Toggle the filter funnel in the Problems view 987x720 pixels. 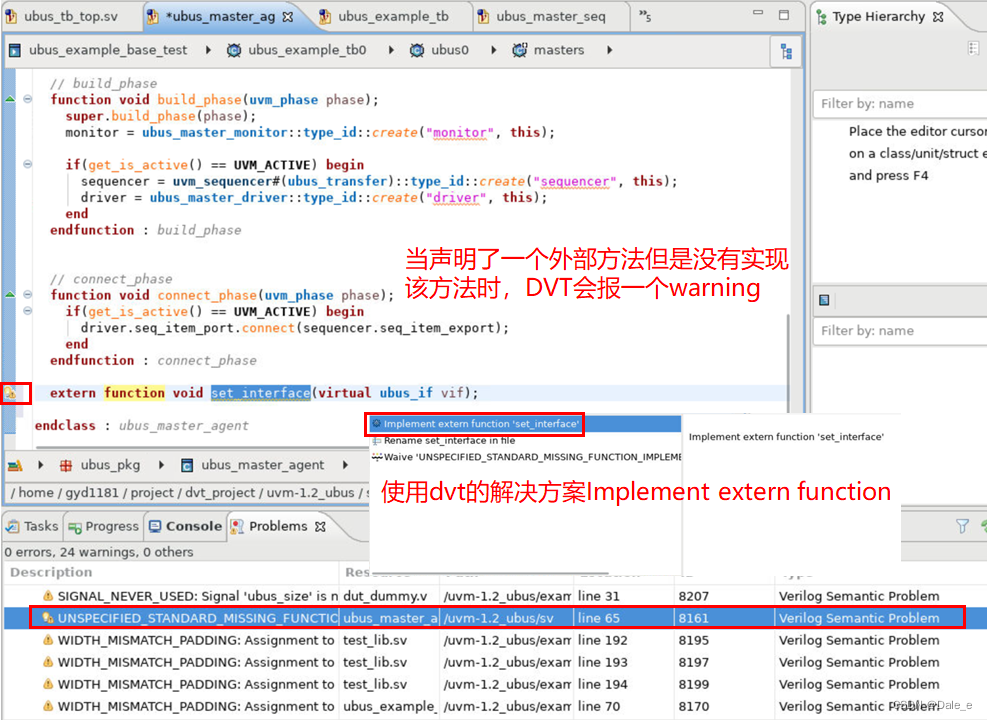(x=961, y=526)
